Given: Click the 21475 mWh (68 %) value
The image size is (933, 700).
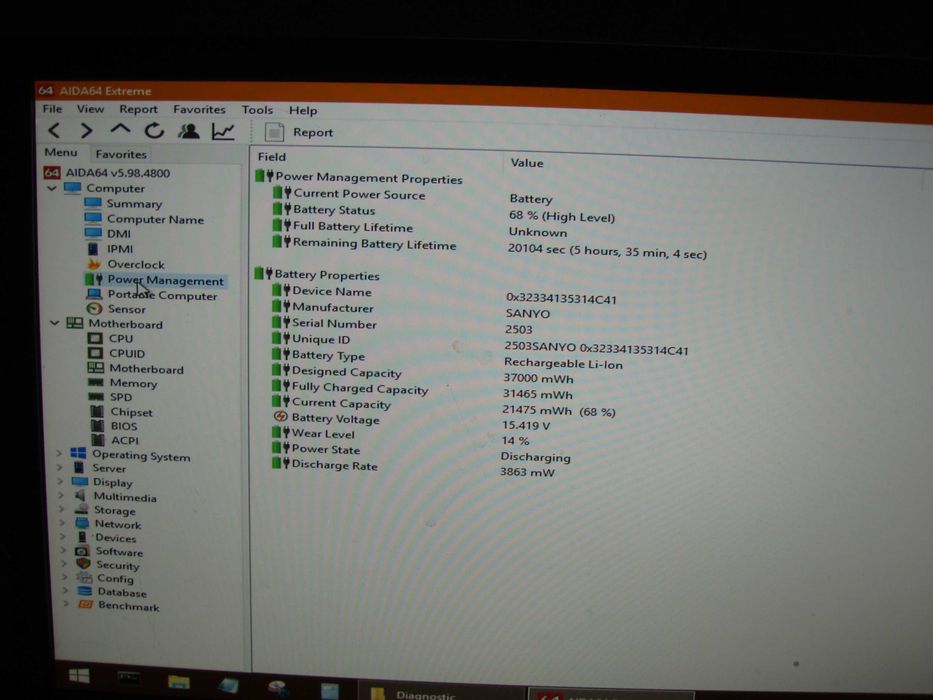Looking at the screenshot, I should tap(558, 411).
